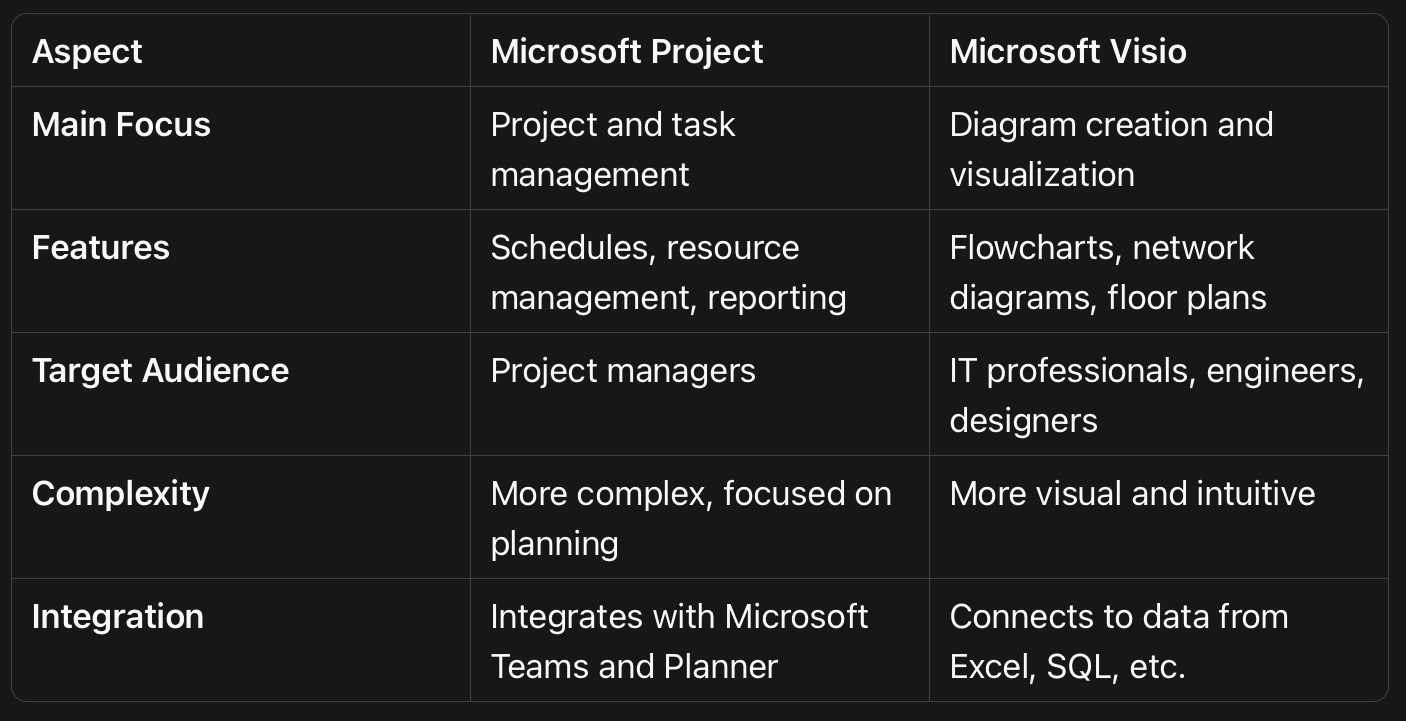Select the 'Project and task management' cell

click(x=613, y=149)
